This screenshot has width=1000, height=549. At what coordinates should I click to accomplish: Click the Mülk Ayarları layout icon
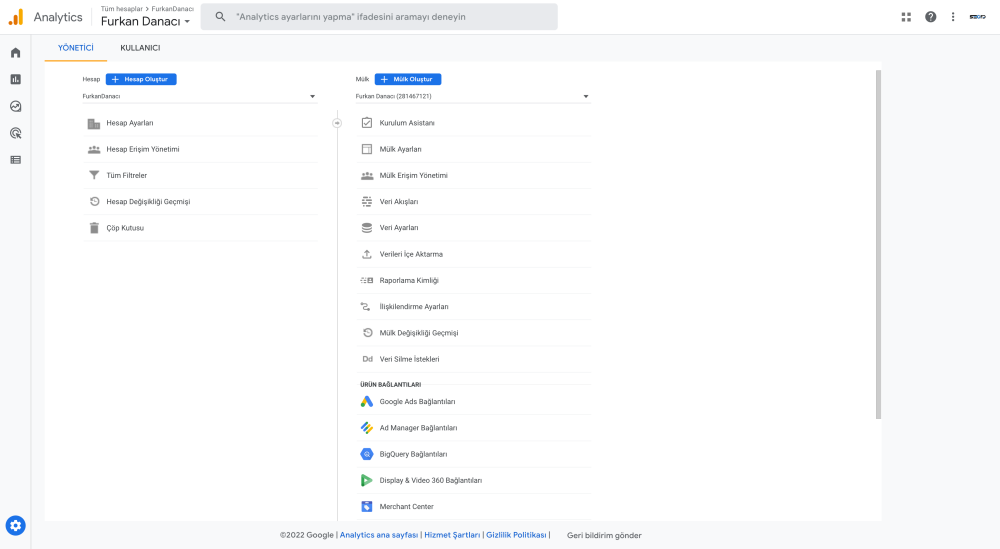(x=367, y=149)
